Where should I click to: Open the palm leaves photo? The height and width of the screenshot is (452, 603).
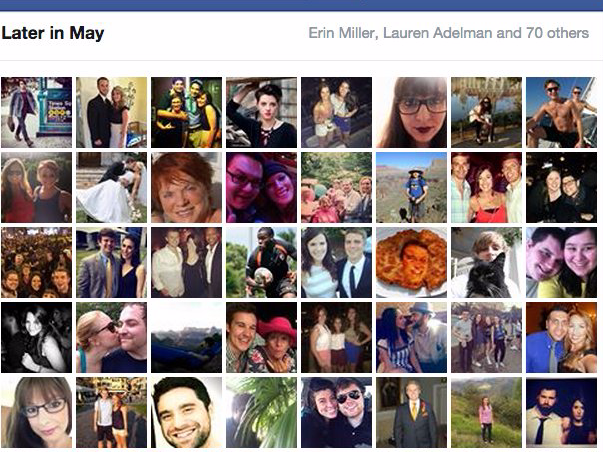[262, 412]
